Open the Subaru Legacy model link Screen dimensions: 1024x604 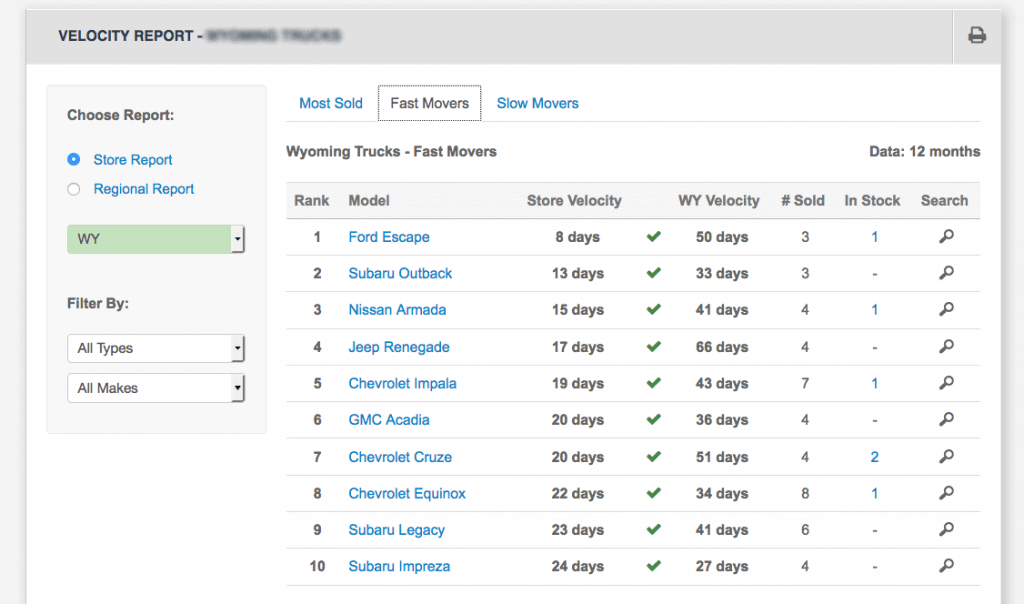pyautogui.click(x=396, y=530)
